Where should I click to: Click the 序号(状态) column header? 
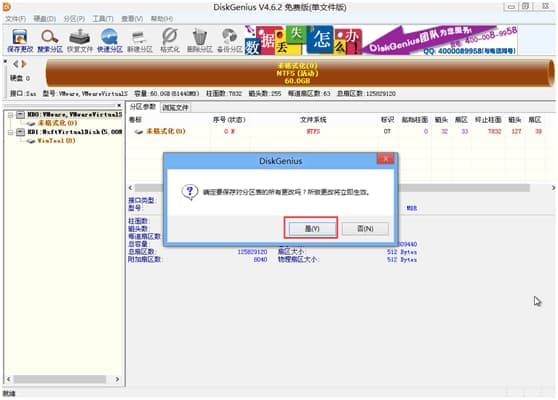click(x=229, y=120)
